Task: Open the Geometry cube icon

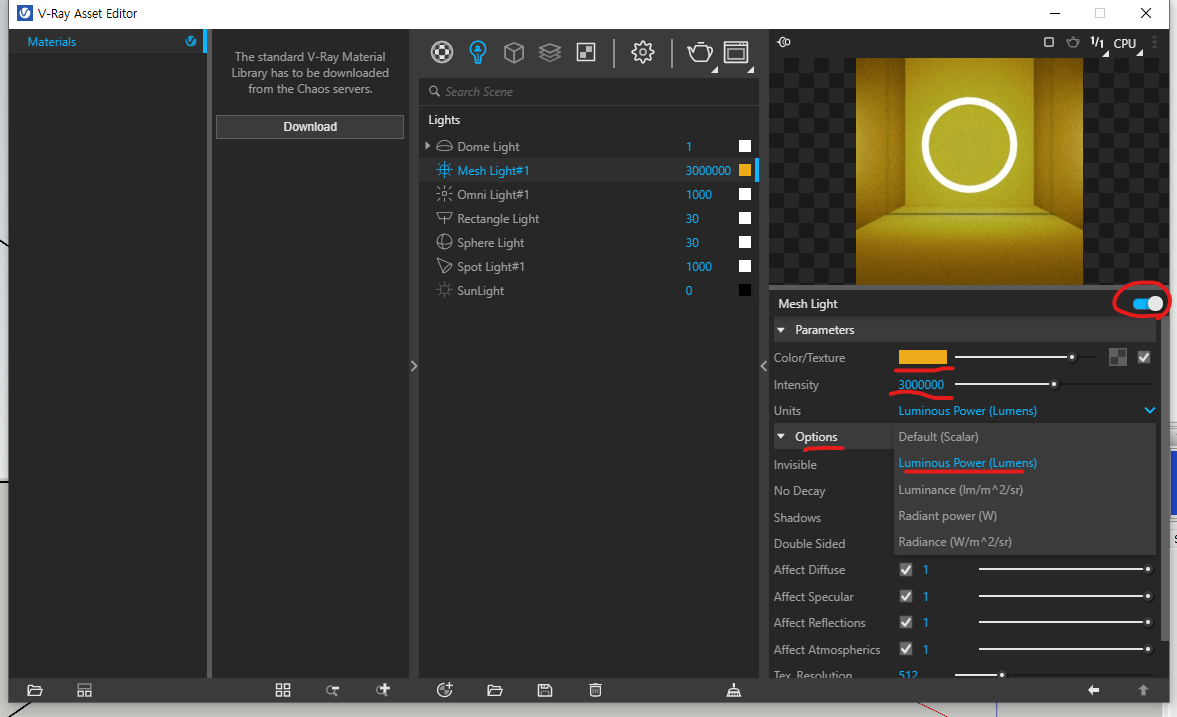Action: click(x=513, y=52)
